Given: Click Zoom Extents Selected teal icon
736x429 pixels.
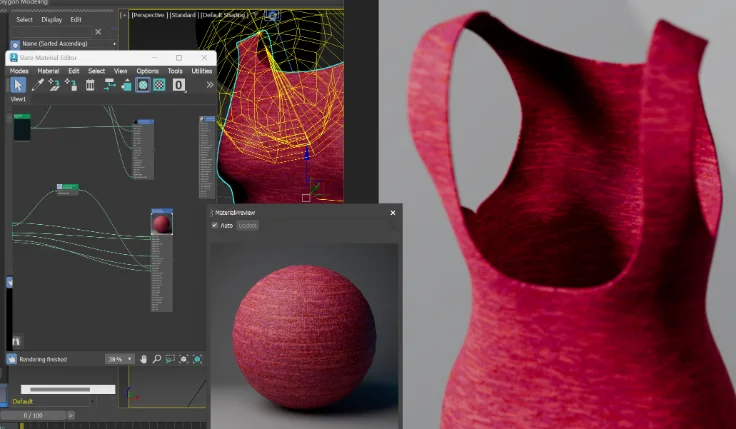Looking at the screenshot, I should [198, 359].
